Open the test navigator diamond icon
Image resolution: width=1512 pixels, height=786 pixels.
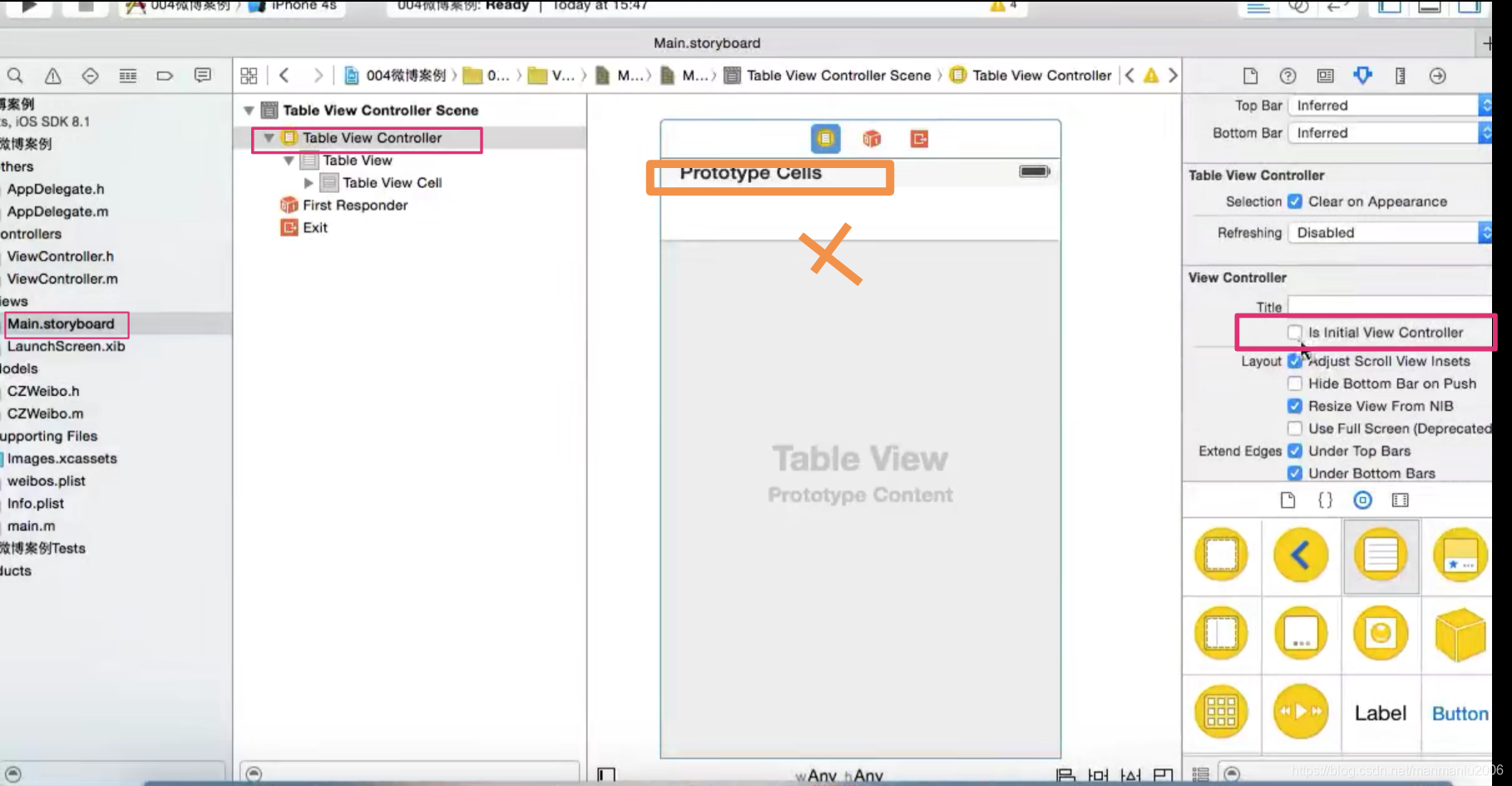pos(90,76)
